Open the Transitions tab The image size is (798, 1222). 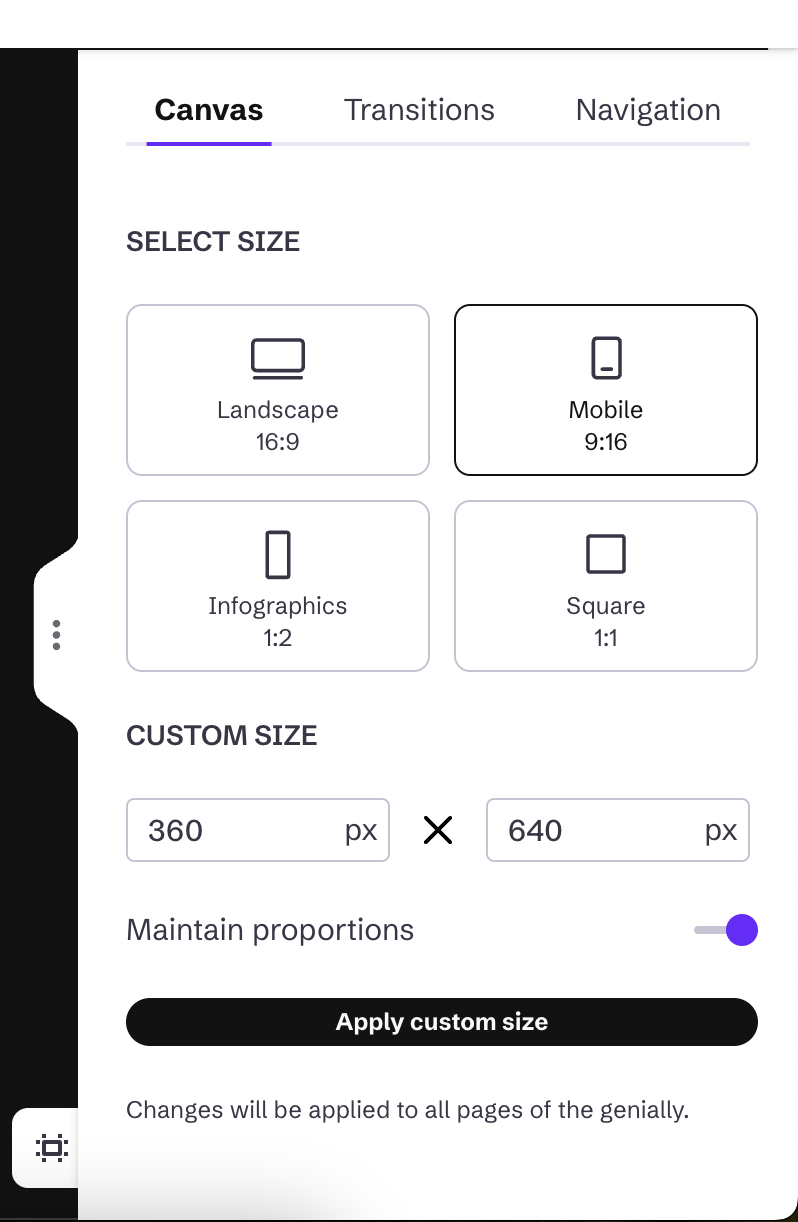click(419, 110)
